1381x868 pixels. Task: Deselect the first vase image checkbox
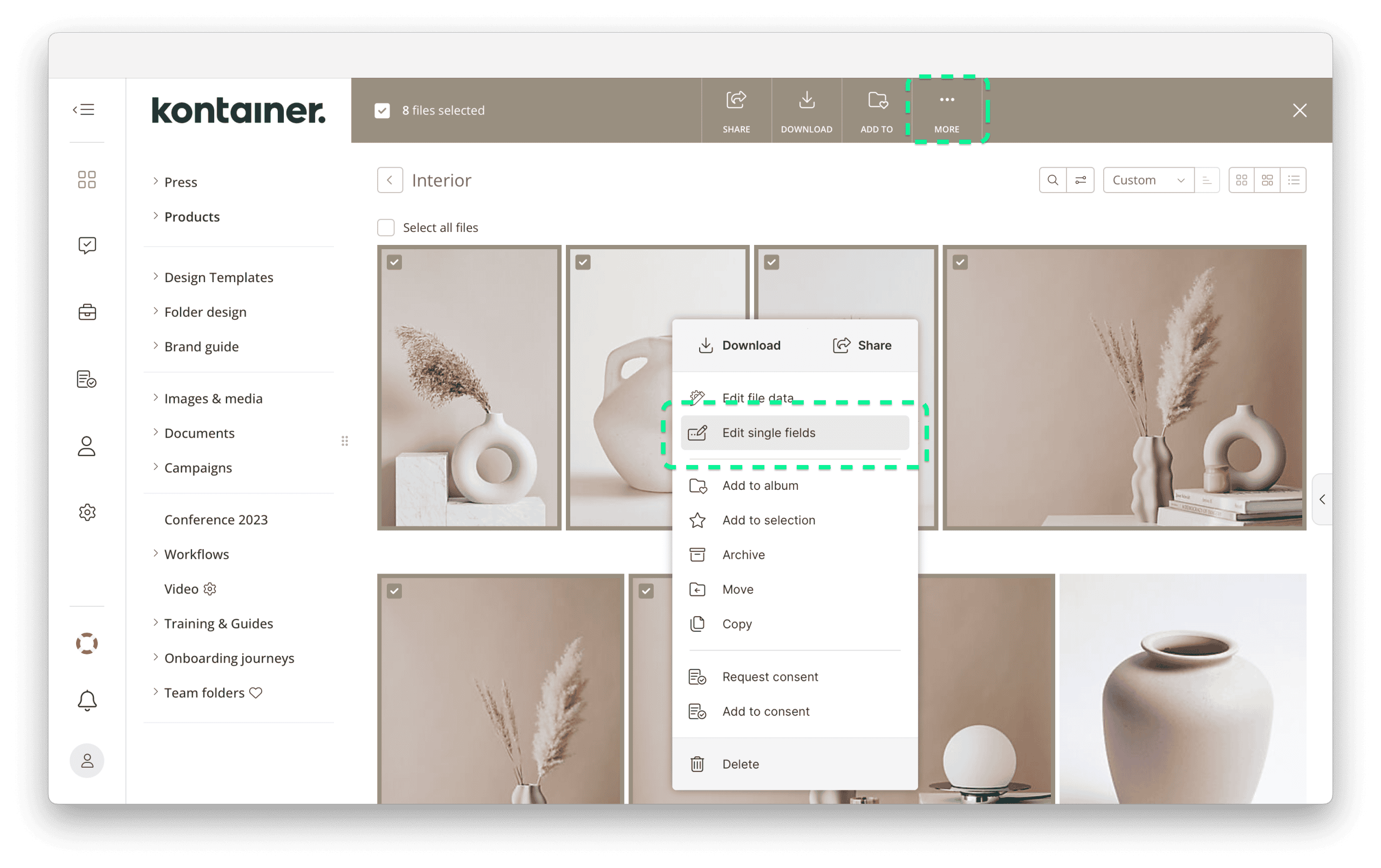point(394,262)
